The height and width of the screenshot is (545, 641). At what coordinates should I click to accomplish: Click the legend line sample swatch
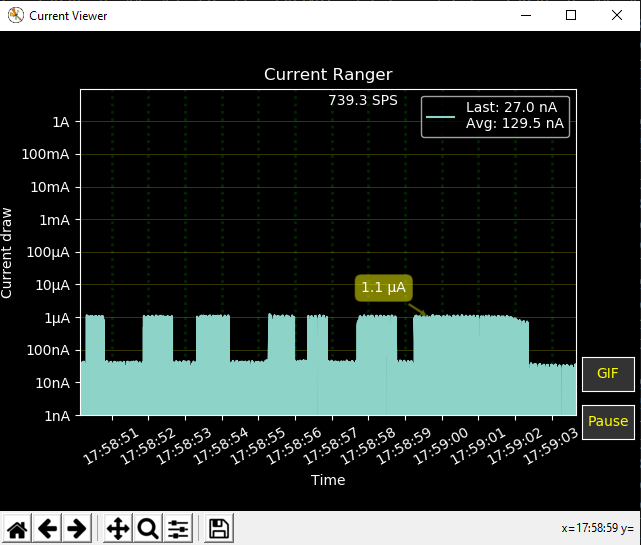click(440, 117)
